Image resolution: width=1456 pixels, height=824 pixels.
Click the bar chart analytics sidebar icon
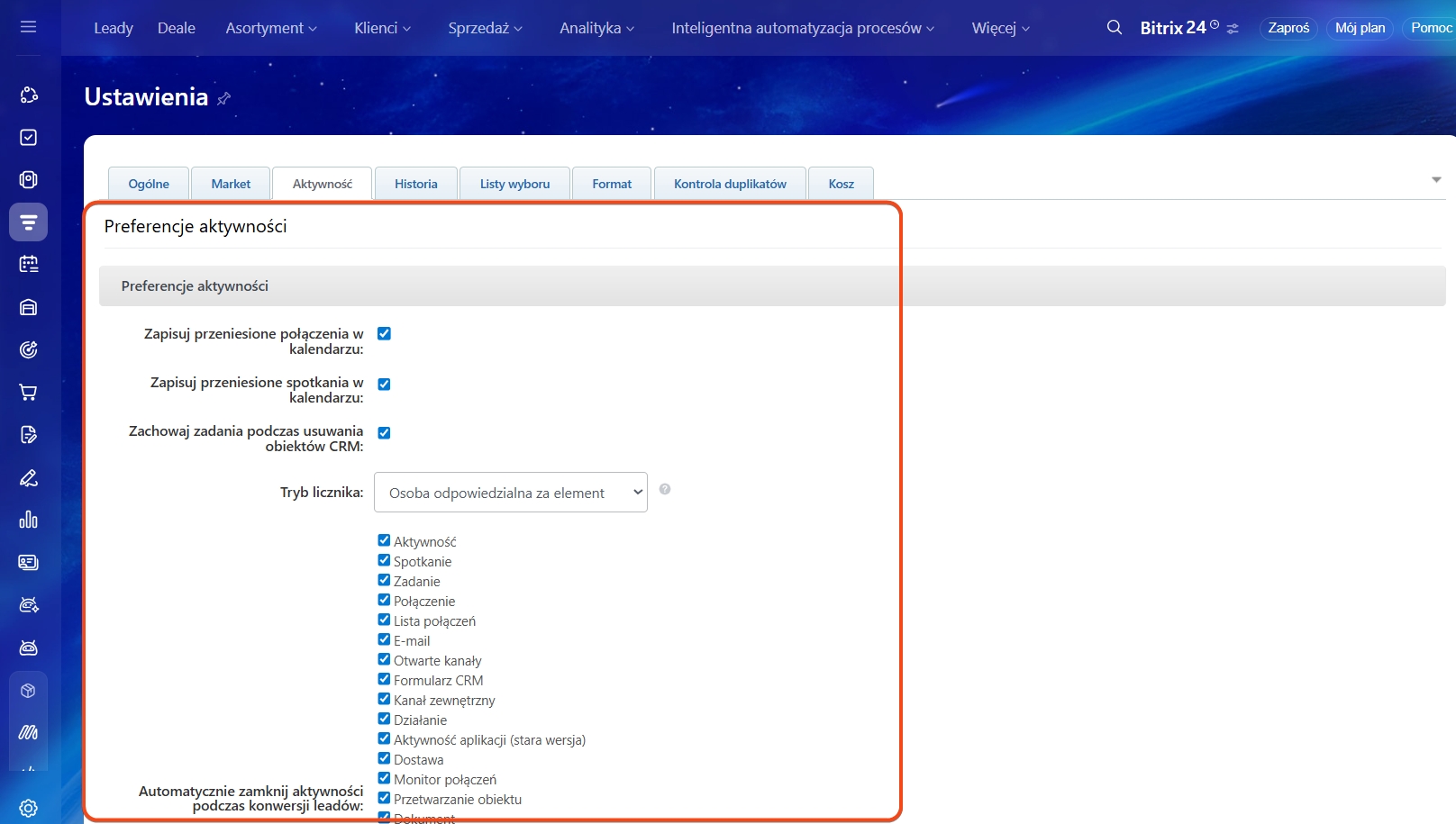pos(28,520)
